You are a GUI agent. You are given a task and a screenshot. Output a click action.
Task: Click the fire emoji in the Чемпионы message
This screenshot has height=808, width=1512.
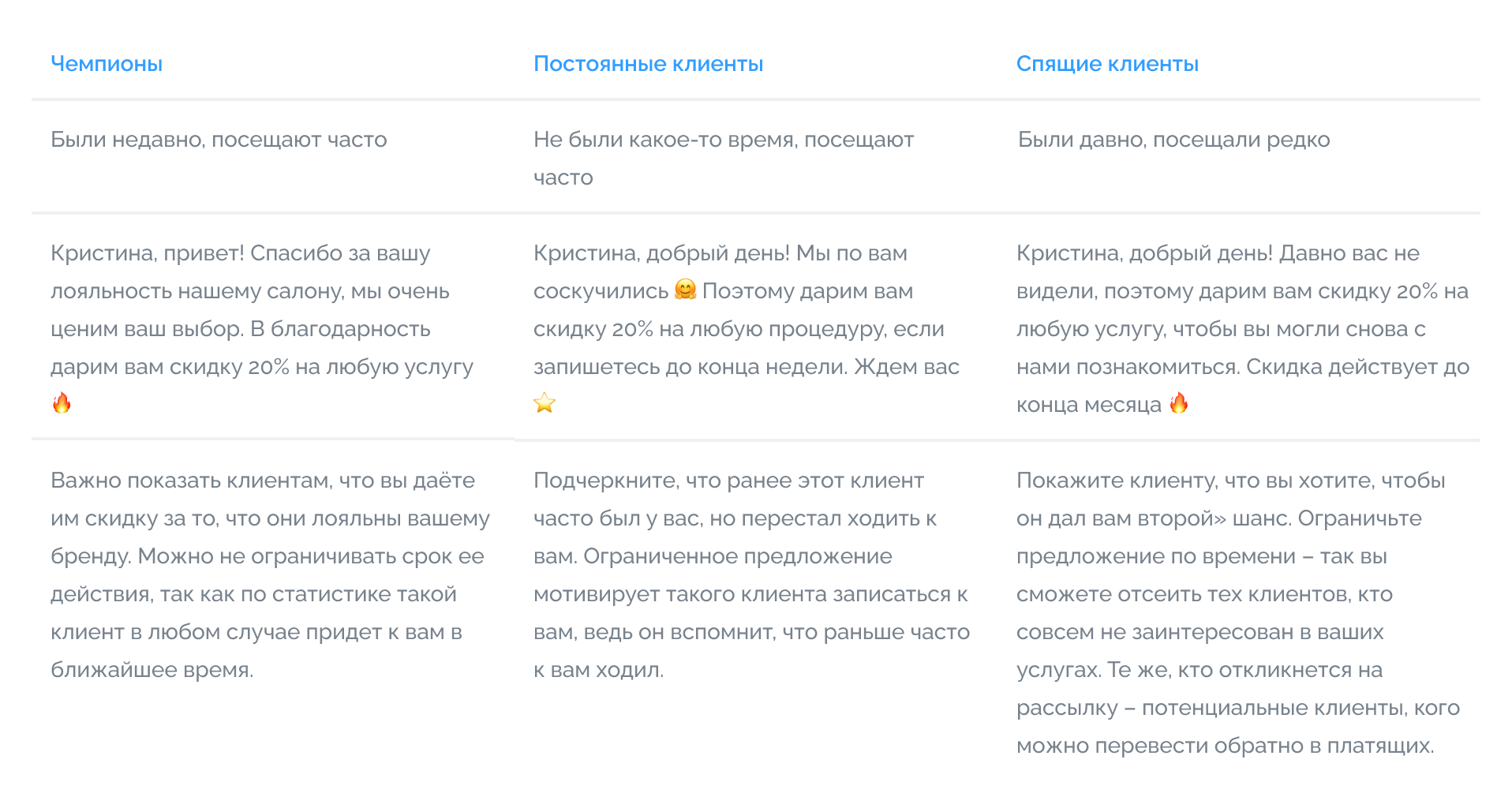[x=62, y=403]
